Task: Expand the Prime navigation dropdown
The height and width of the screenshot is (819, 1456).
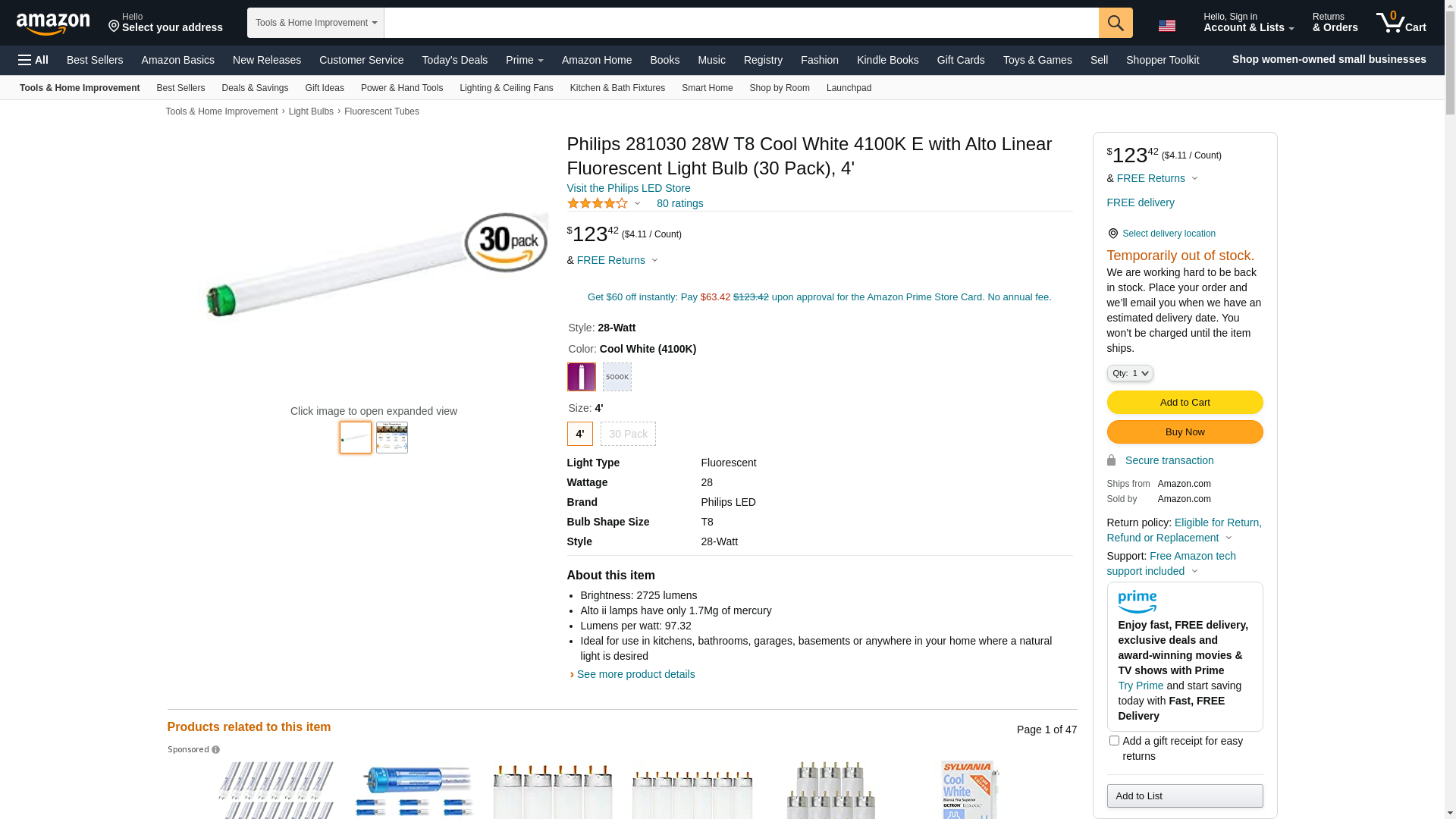Action: [524, 60]
